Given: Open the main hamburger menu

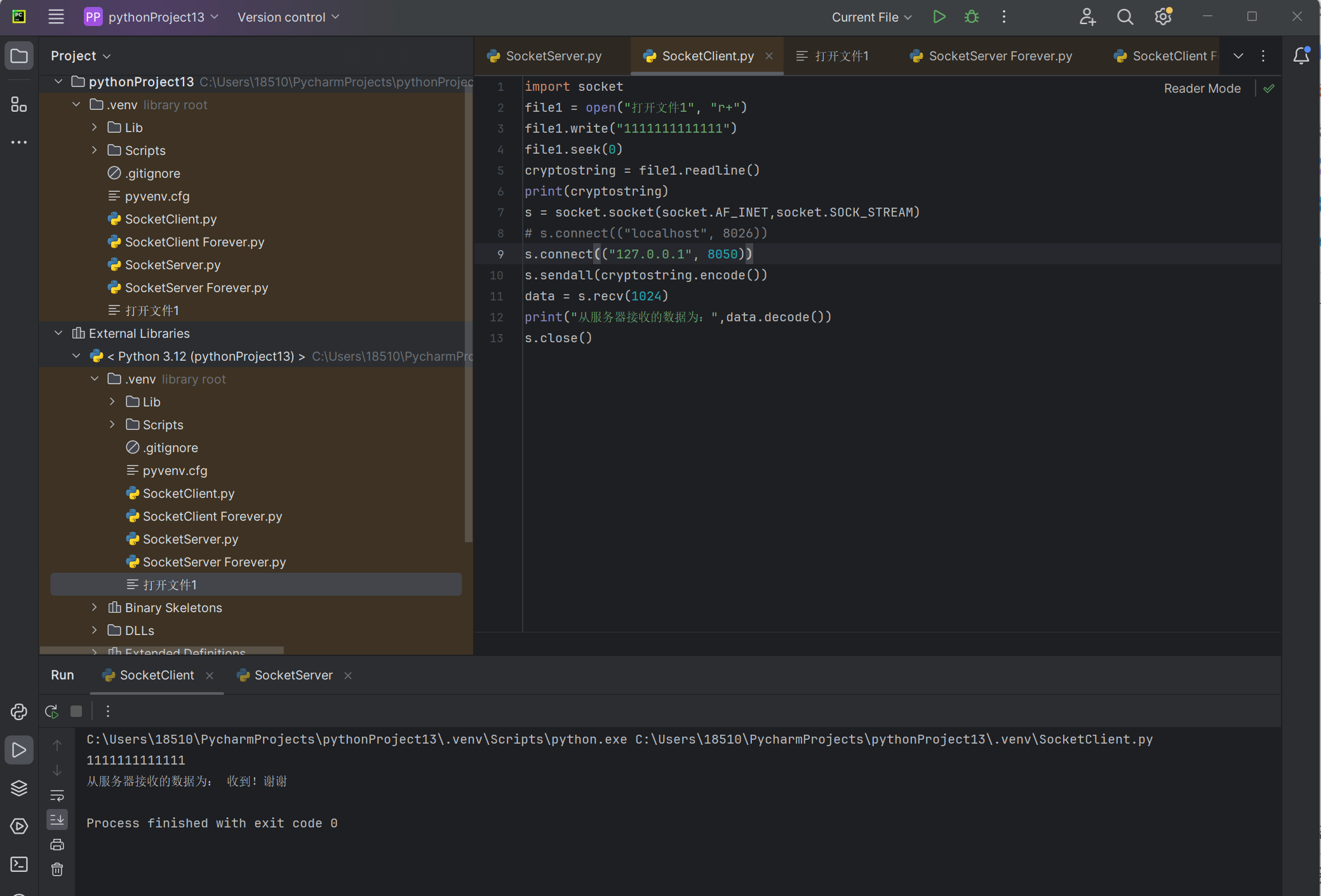Looking at the screenshot, I should click(x=56, y=17).
